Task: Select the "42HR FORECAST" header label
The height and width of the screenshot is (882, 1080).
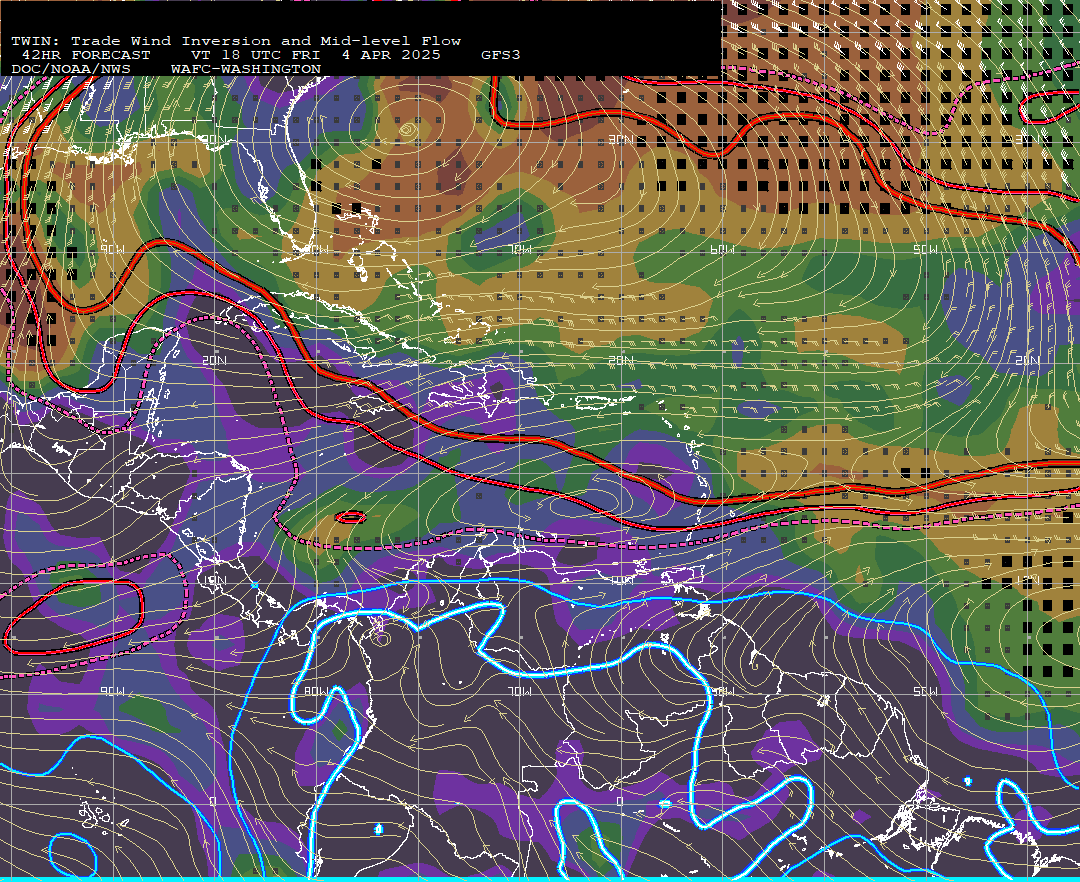Action: click(85, 55)
